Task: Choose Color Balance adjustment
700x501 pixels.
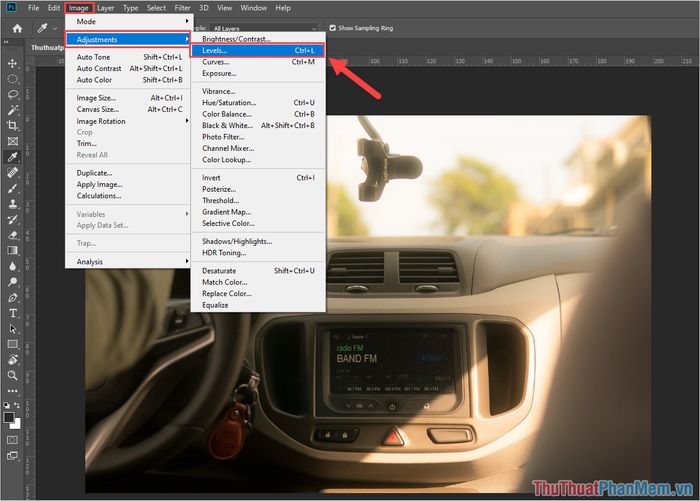Action: (x=258, y=114)
